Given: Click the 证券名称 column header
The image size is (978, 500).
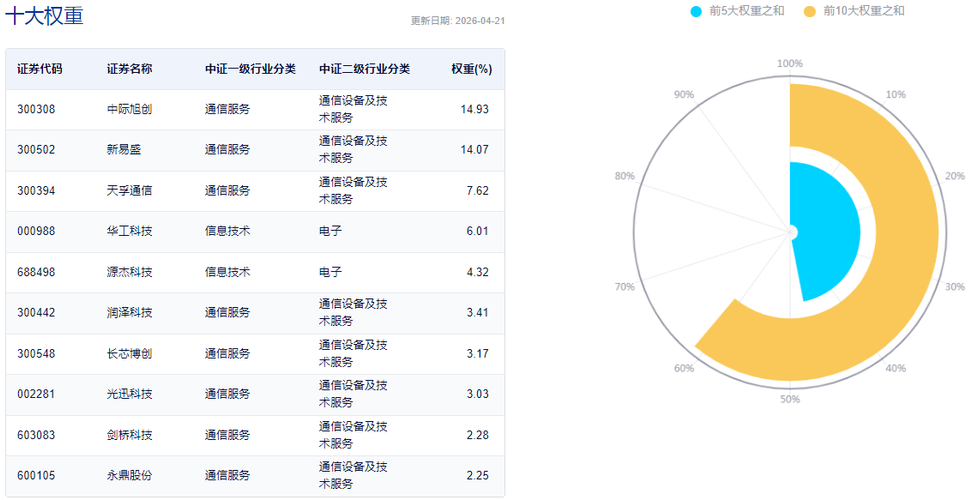Looking at the screenshot, I should pos(130,69).
